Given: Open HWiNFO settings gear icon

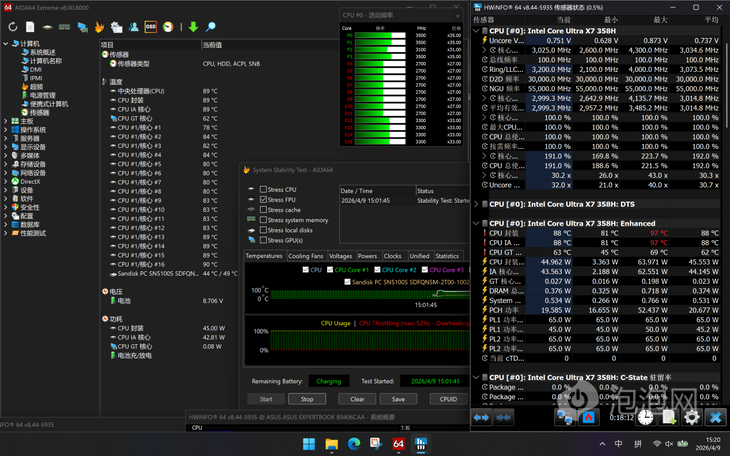Looking at the screenshot, I should tap(691, 417).
